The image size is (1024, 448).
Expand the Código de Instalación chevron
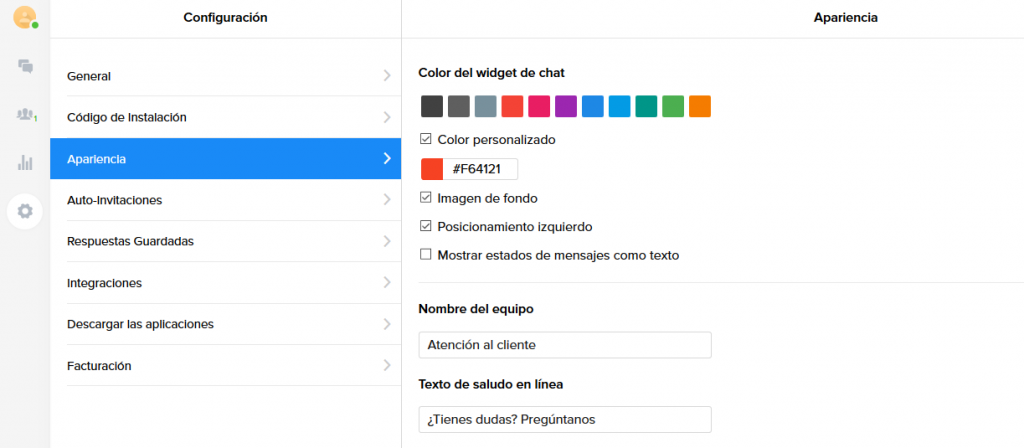point(387,117)
